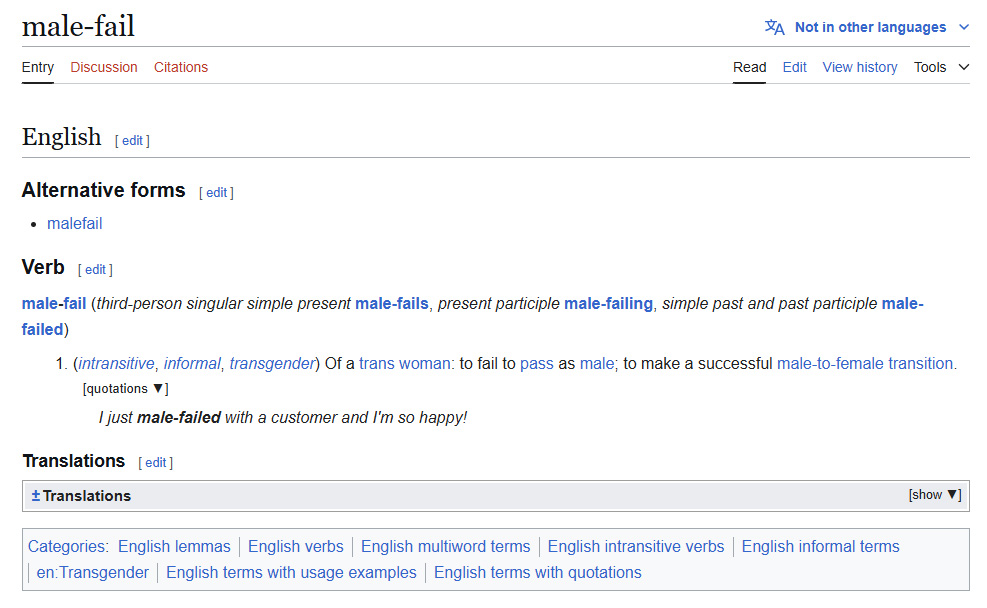
Task: Open the transition link
Action: pos(920,363)
